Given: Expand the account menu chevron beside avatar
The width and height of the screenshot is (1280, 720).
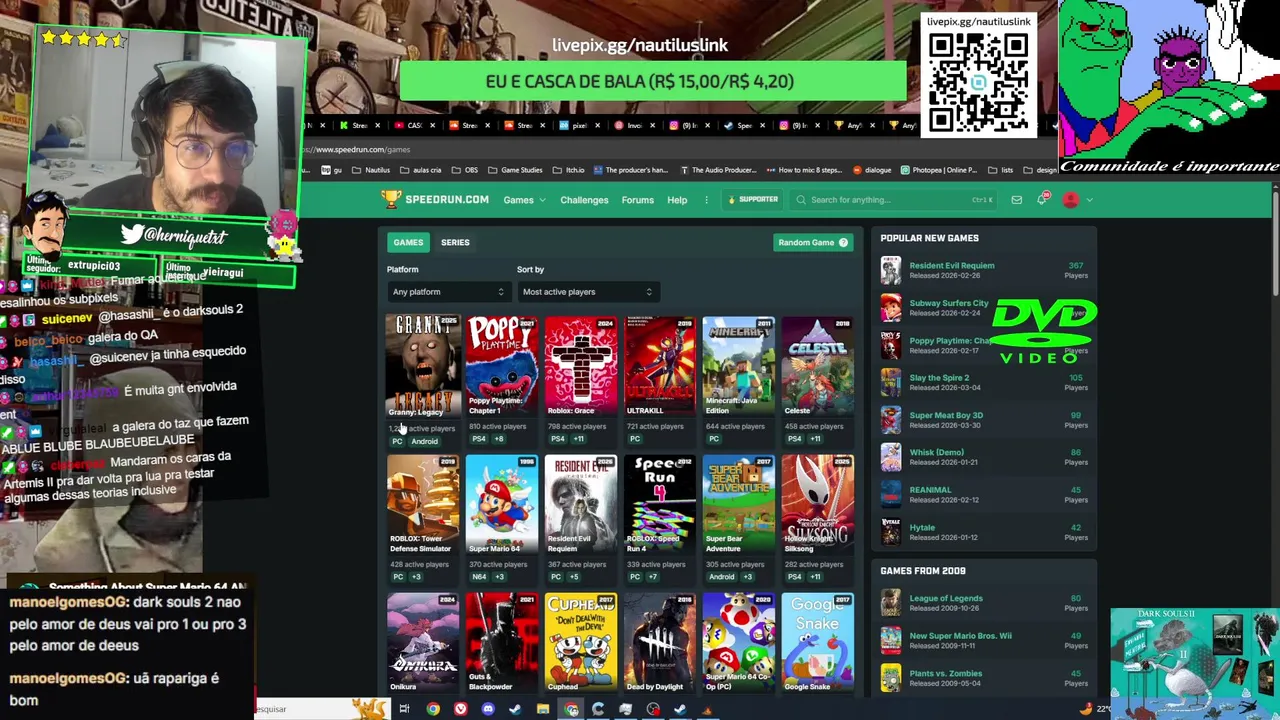Looking at the screenshot, I should pos(1089,200).
